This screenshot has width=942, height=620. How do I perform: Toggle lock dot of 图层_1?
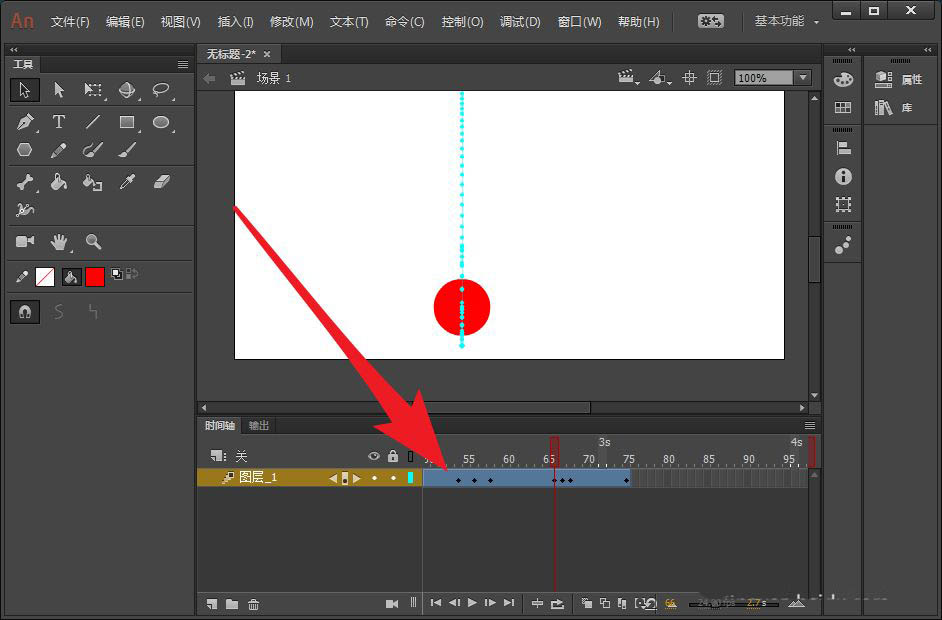point(394,478)
